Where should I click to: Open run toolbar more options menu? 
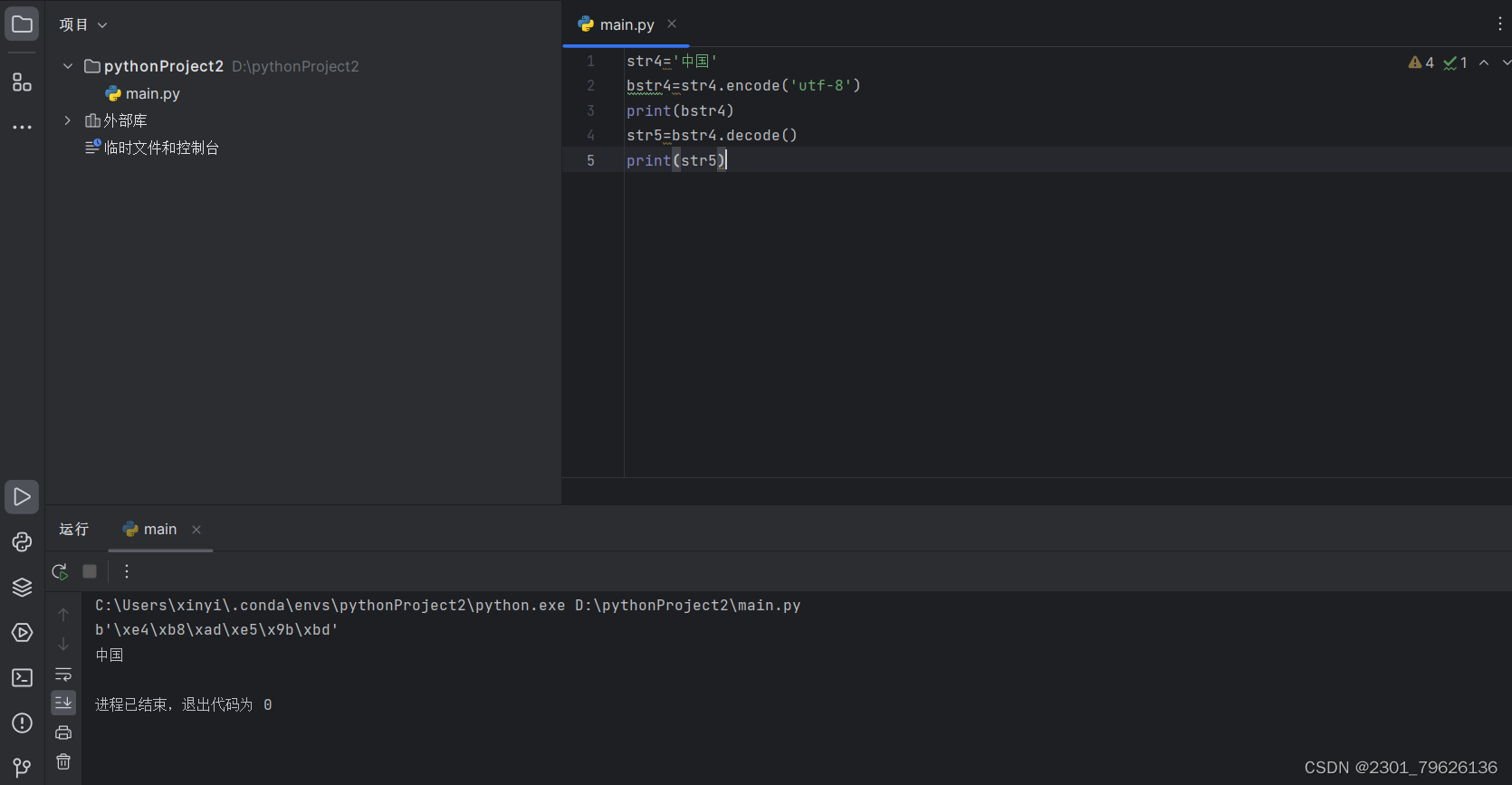tap(127, 571)
